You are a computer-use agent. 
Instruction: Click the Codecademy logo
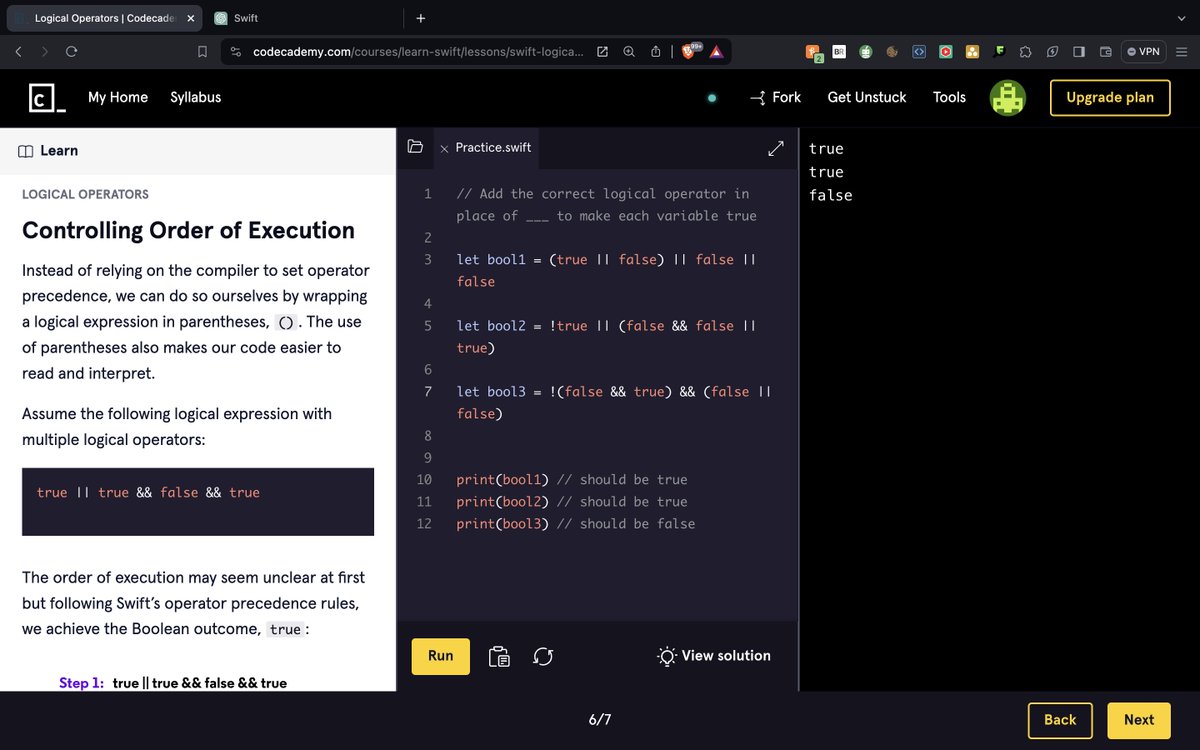pyautogui.click(x=47, y=97)
